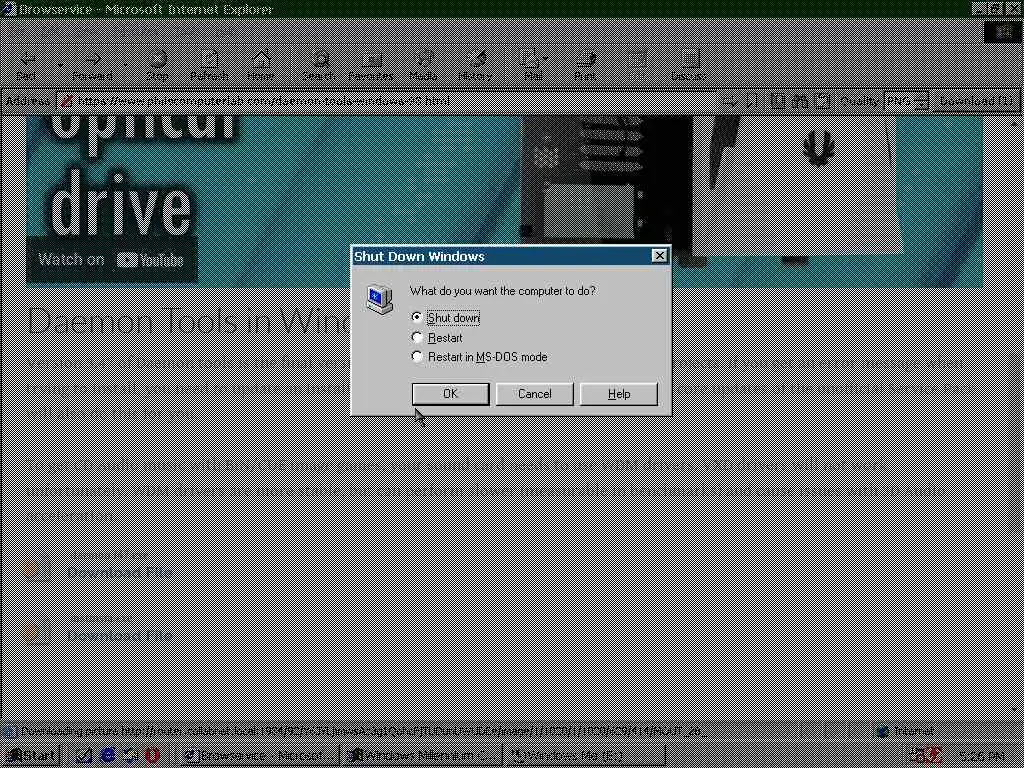Refresh the page in Internet Explorer

pyautogui.click(x=209, y=65)
